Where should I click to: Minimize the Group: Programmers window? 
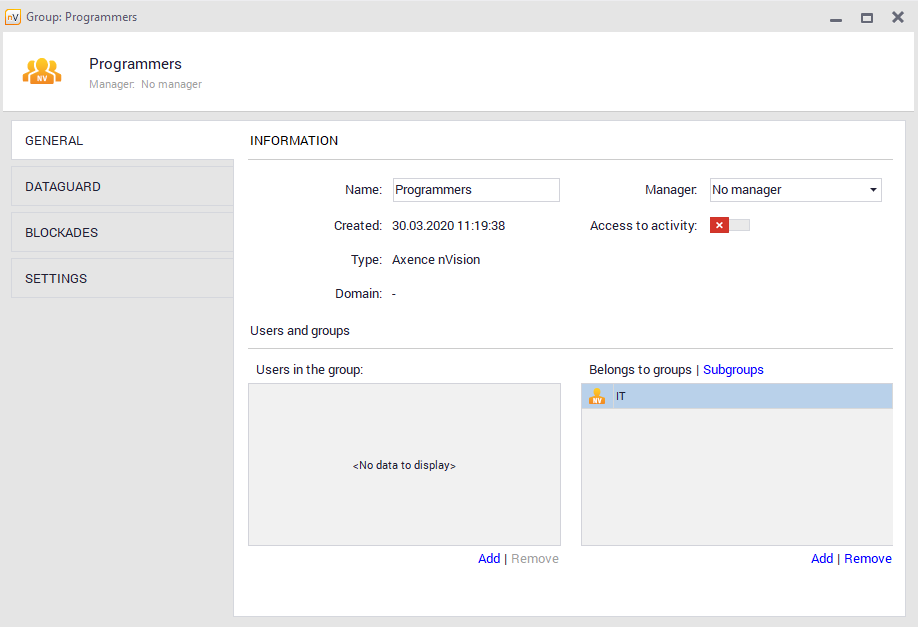point(836,17)
